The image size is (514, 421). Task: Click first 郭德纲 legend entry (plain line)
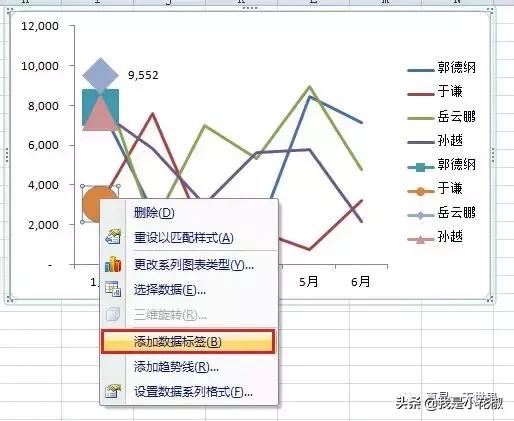pos(442,68)
